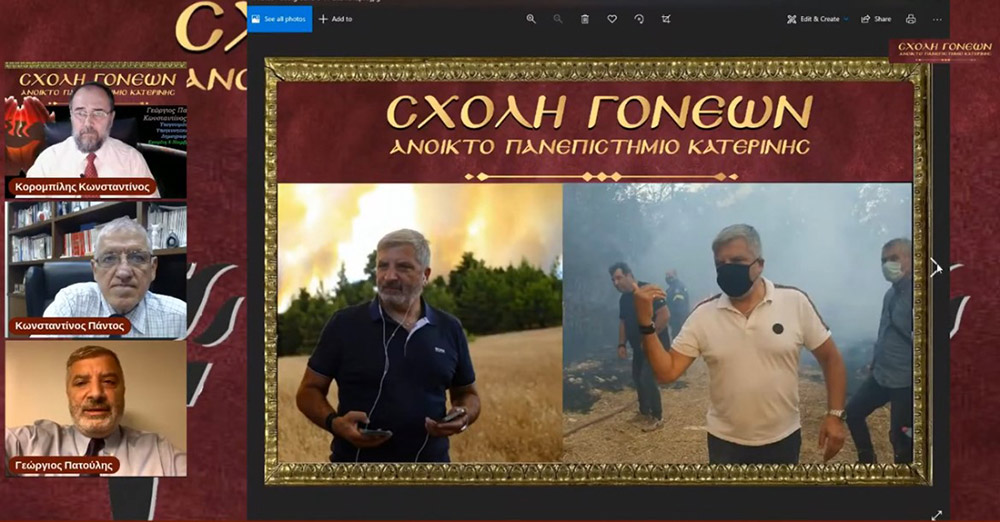Click the See all photos button
The height and width of the screenshot is (522, 1000).
279,19
